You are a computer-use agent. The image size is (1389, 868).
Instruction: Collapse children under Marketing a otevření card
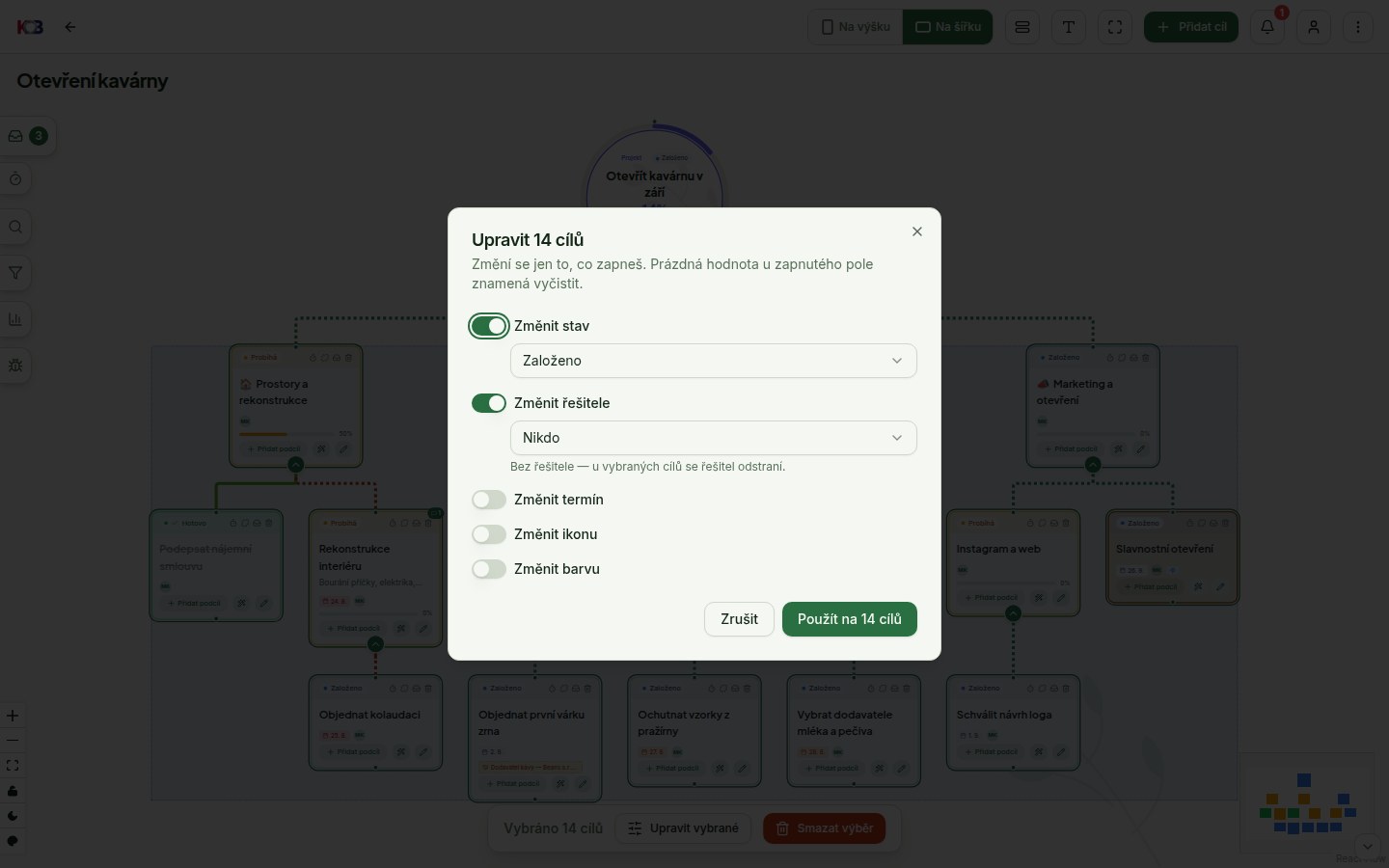[1093, 465]
